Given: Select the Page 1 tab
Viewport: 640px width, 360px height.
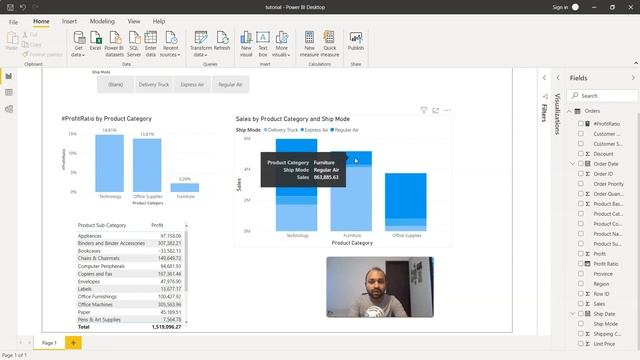Looking at the screenshot, I should coord(49,343).
